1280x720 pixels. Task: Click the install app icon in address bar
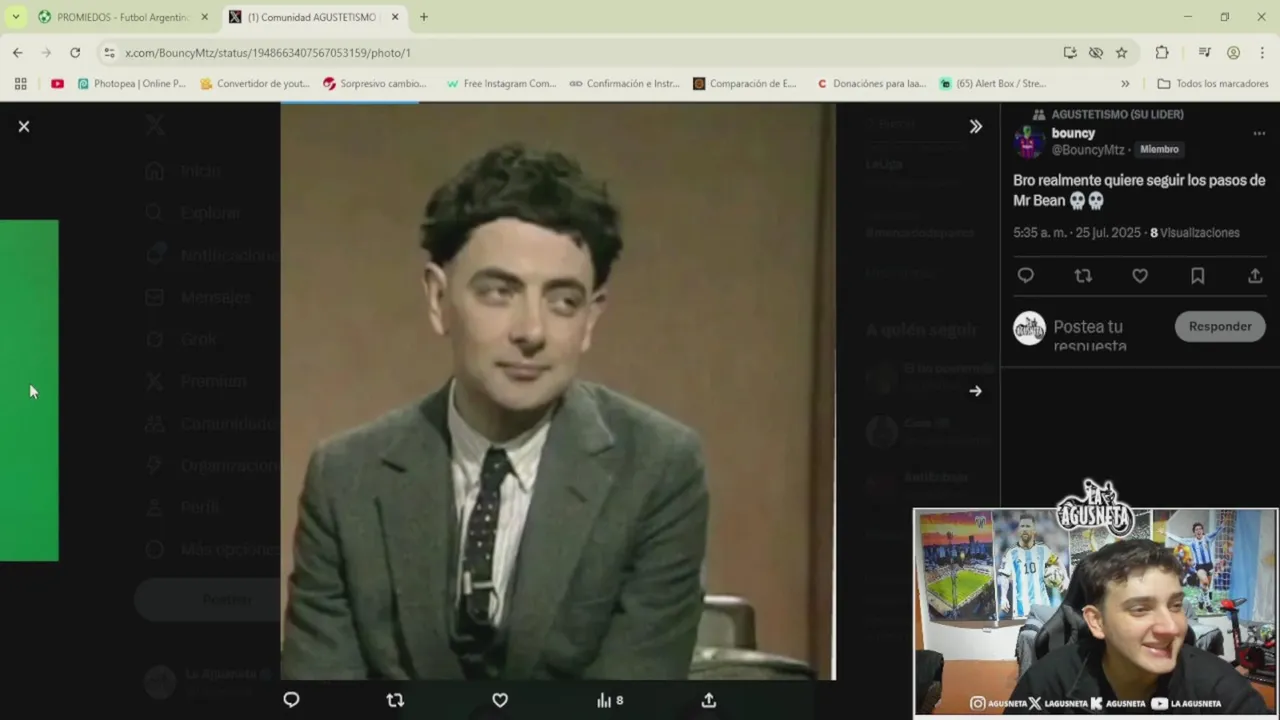(x=1070, y=53)
